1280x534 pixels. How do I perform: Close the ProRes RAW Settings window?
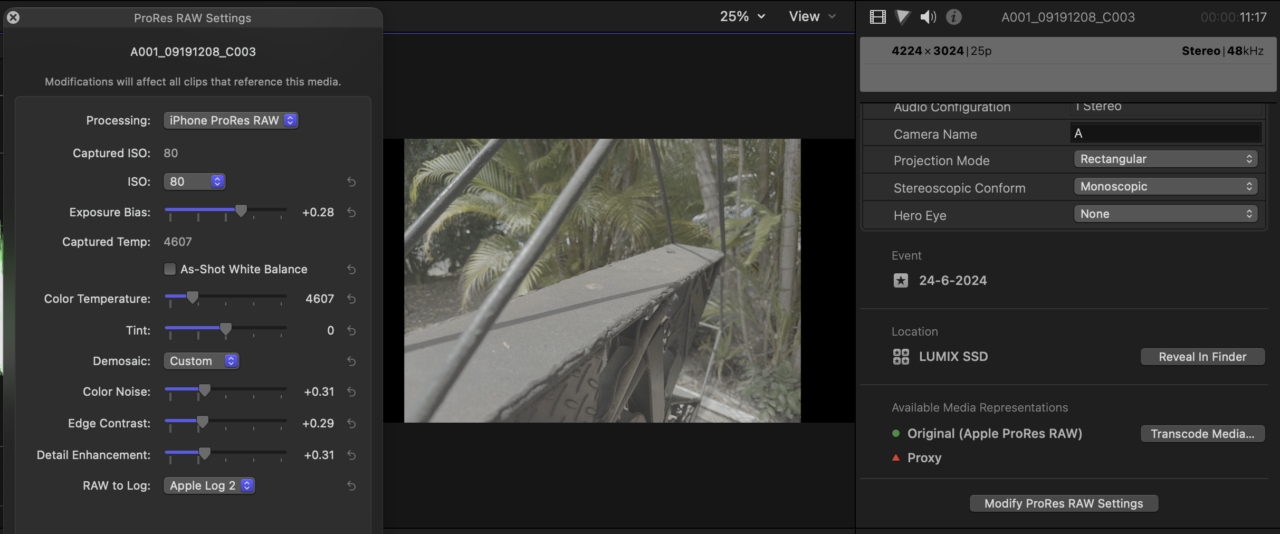pyautogui.click(x=13, y=18)
